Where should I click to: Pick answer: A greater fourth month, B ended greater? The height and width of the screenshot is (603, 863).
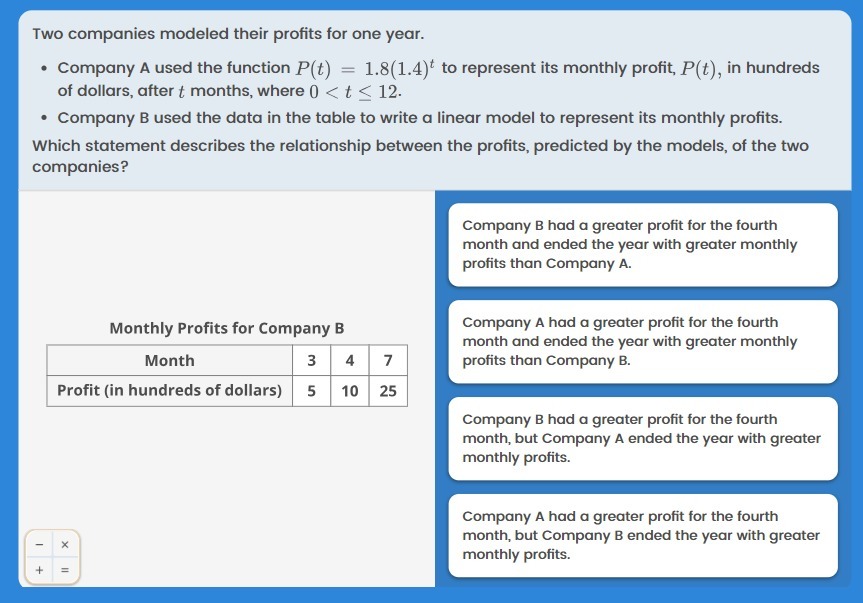pyautogui.click(x=643, y=535)
